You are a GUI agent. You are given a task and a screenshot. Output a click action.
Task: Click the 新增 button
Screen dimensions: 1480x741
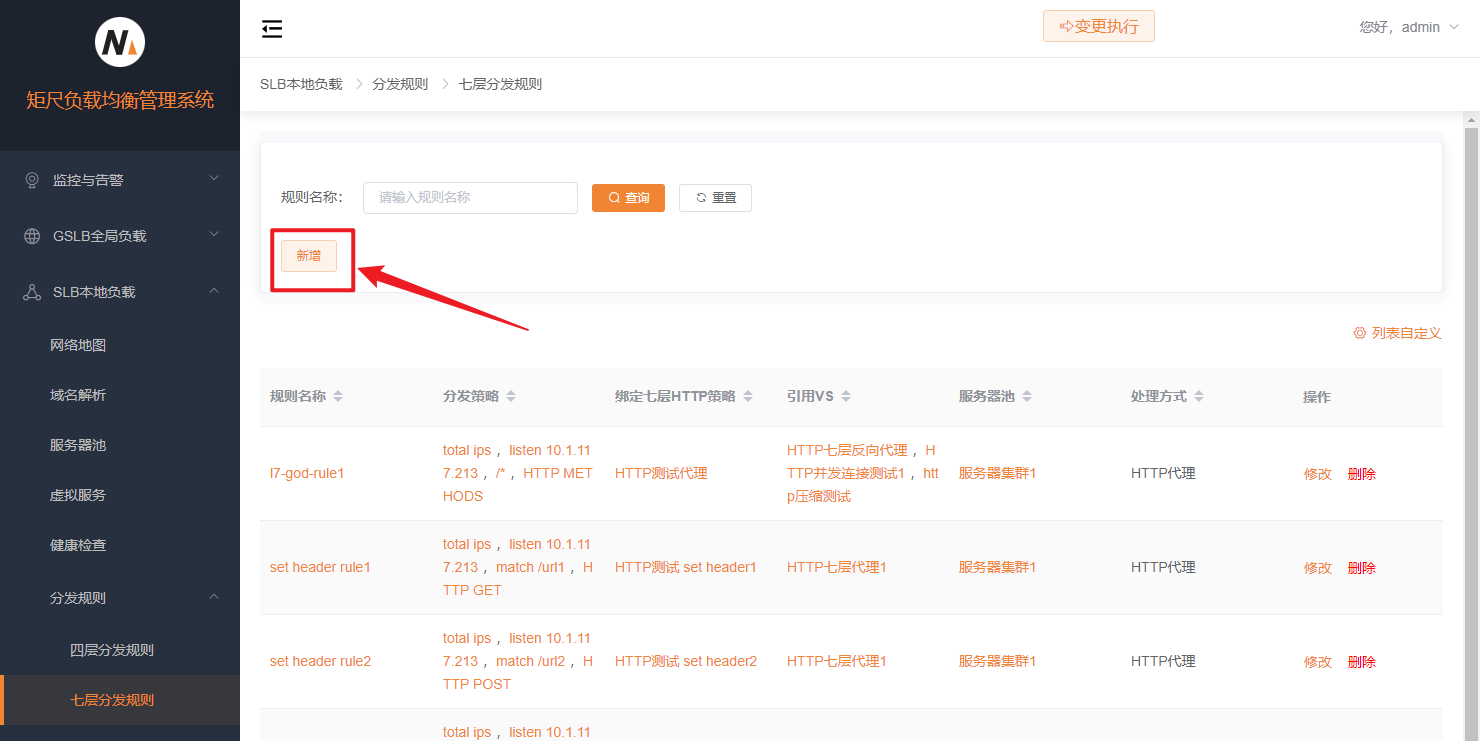[309, 256]
